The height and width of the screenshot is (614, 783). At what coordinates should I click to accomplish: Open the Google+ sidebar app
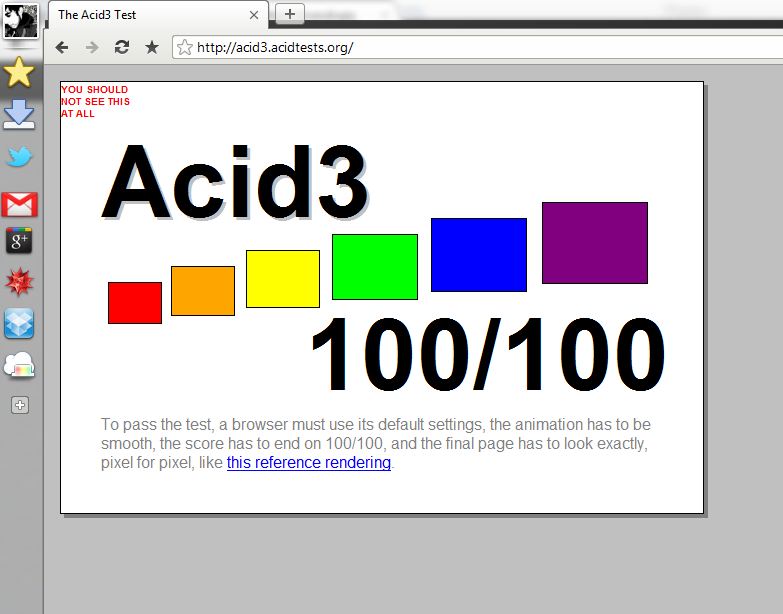pos(20,241)
